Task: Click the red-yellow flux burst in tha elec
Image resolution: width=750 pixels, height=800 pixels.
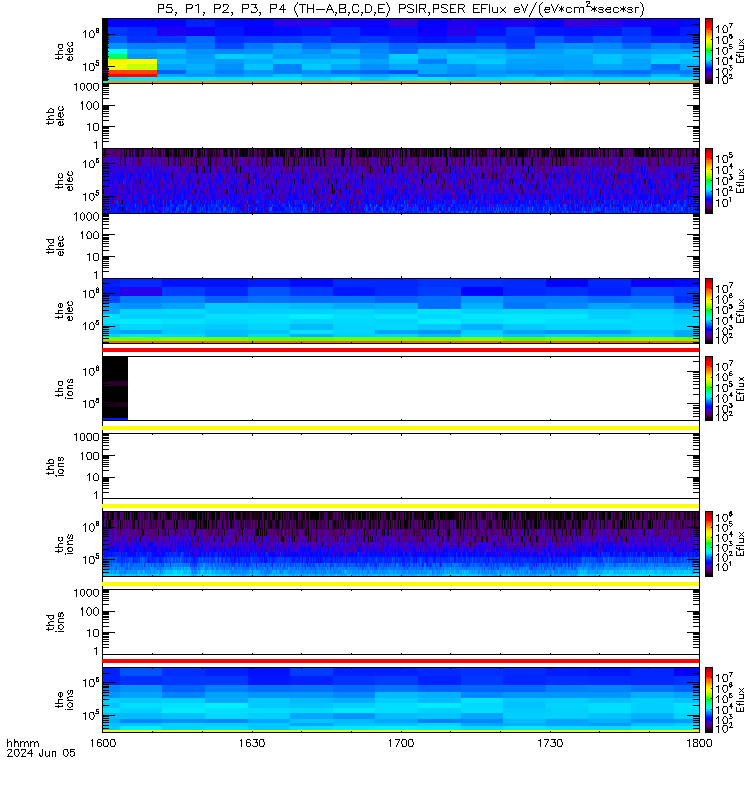Action: 132,68
